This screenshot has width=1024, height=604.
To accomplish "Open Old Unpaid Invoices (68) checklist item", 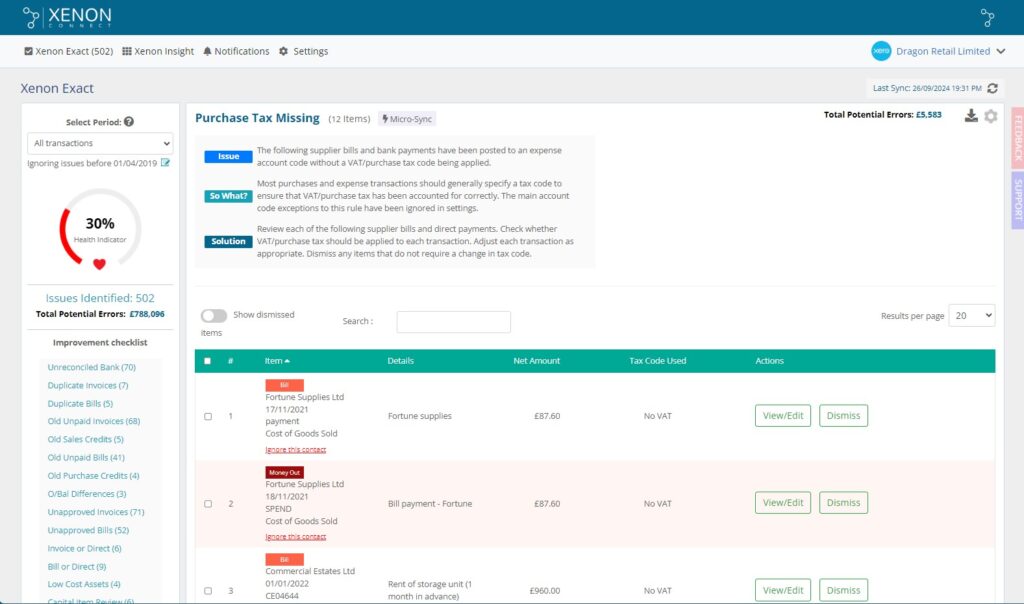I will pyautogui.click(x=93, y=421).
